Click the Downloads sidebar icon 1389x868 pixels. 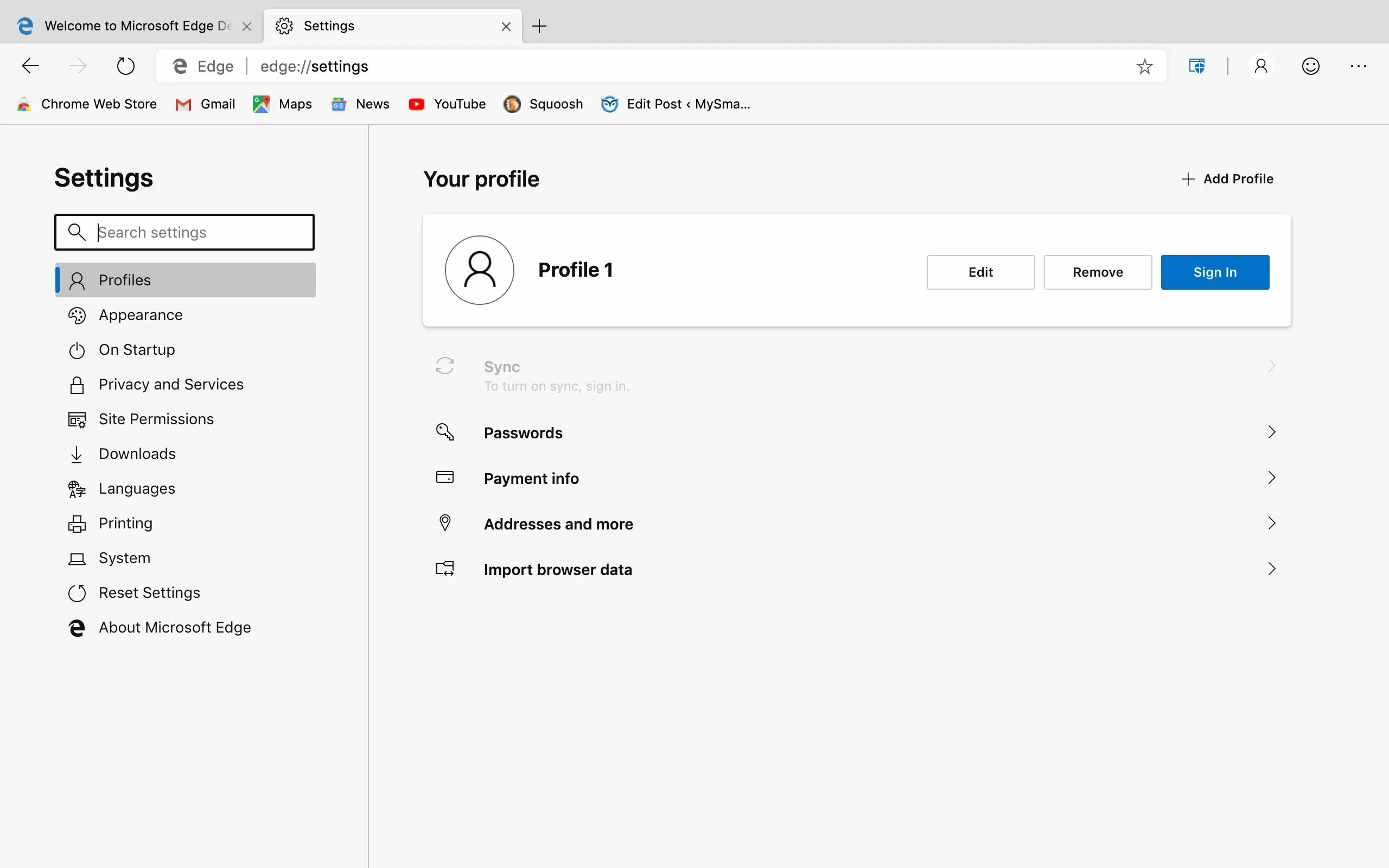78,453
